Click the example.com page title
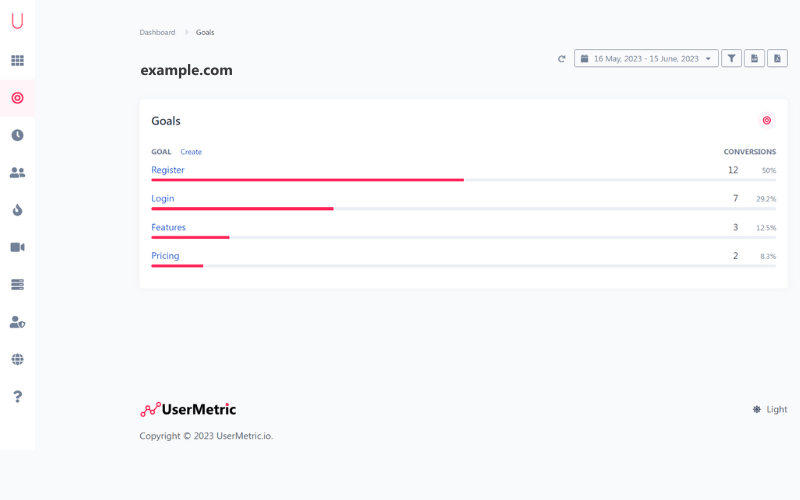The height and width of the screenshot is (500, 800). [x=186, y=70]
